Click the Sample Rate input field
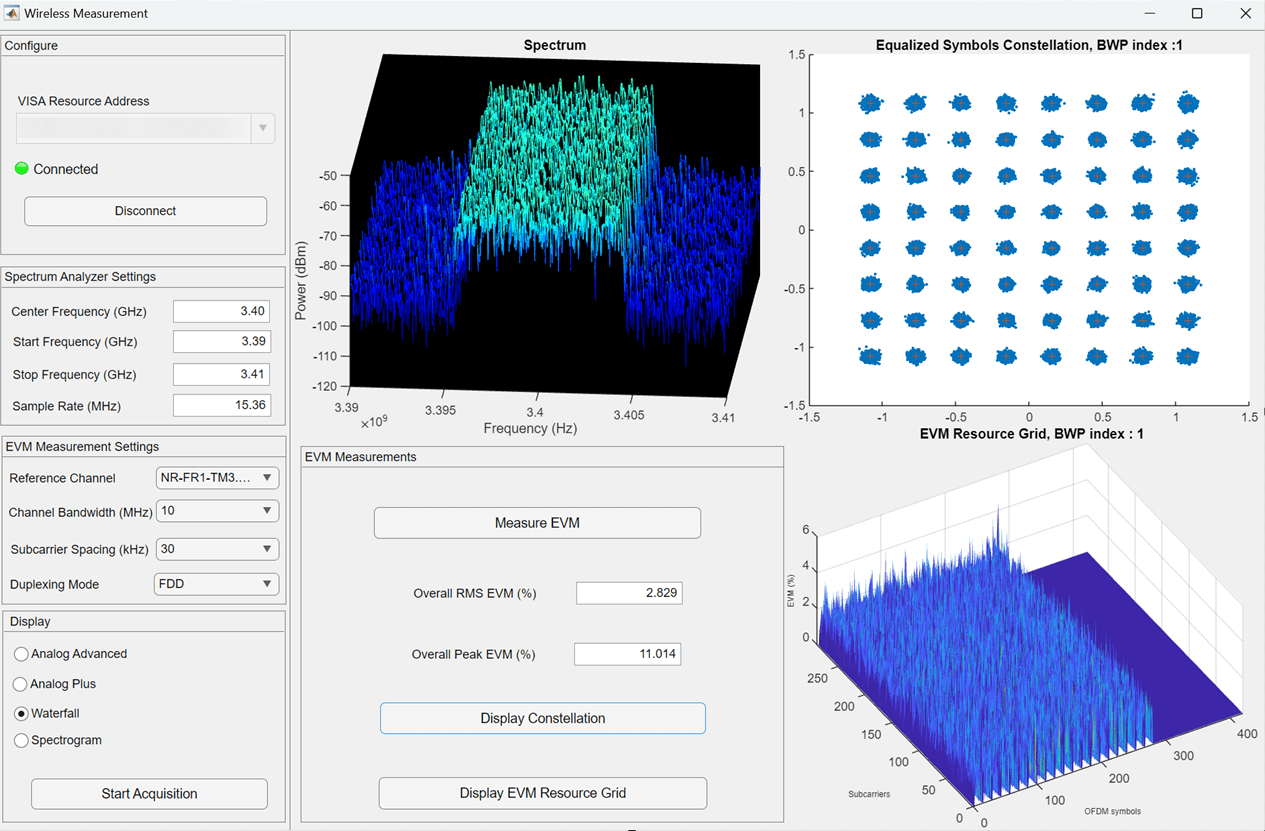Viewport: 1265px width, 831px height. pyautogui.click(x=221, y=405)
